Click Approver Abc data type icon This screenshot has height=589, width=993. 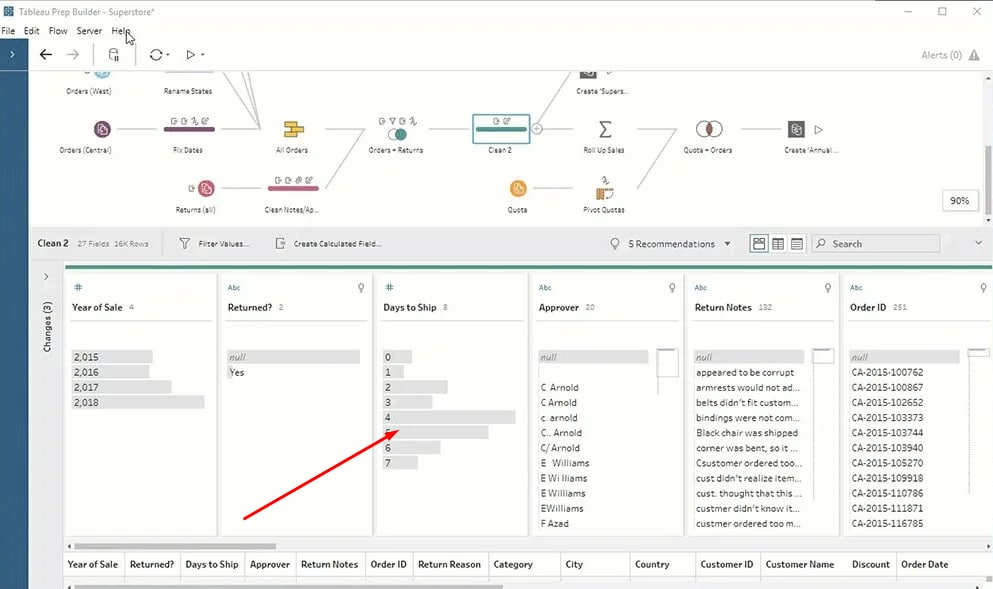point(545,288)
